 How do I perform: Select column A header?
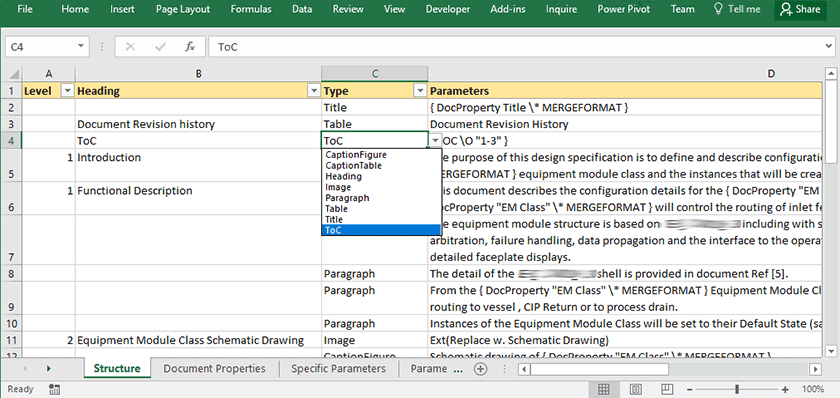coord(49,74)
